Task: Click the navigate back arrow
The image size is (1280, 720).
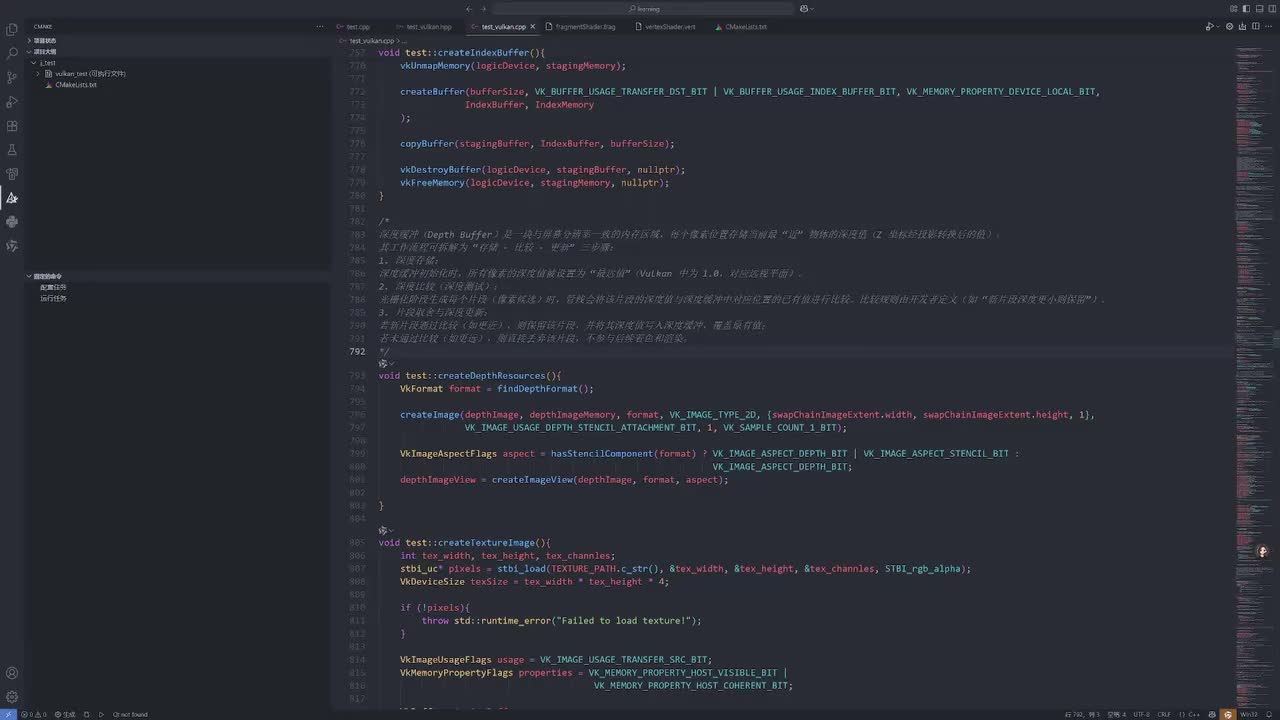Action: click(469, 9)
